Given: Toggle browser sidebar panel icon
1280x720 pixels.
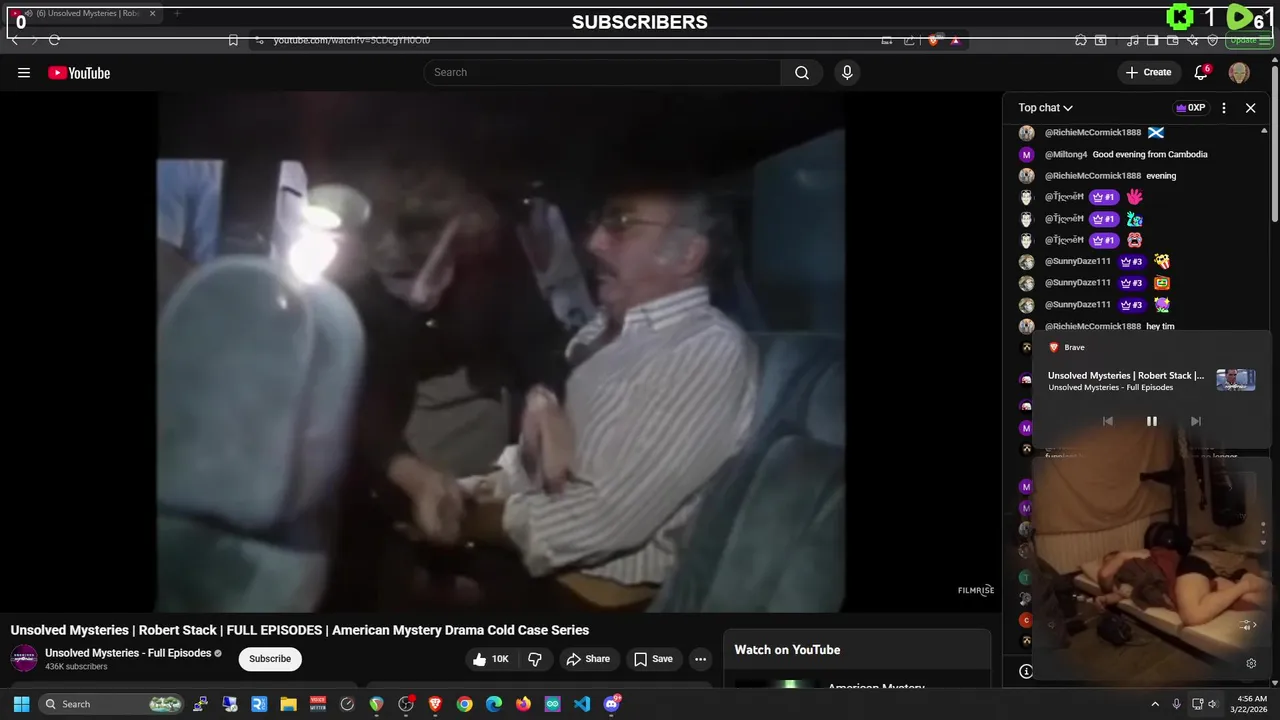Looking at the screenshot, I should coord(1152,40).
